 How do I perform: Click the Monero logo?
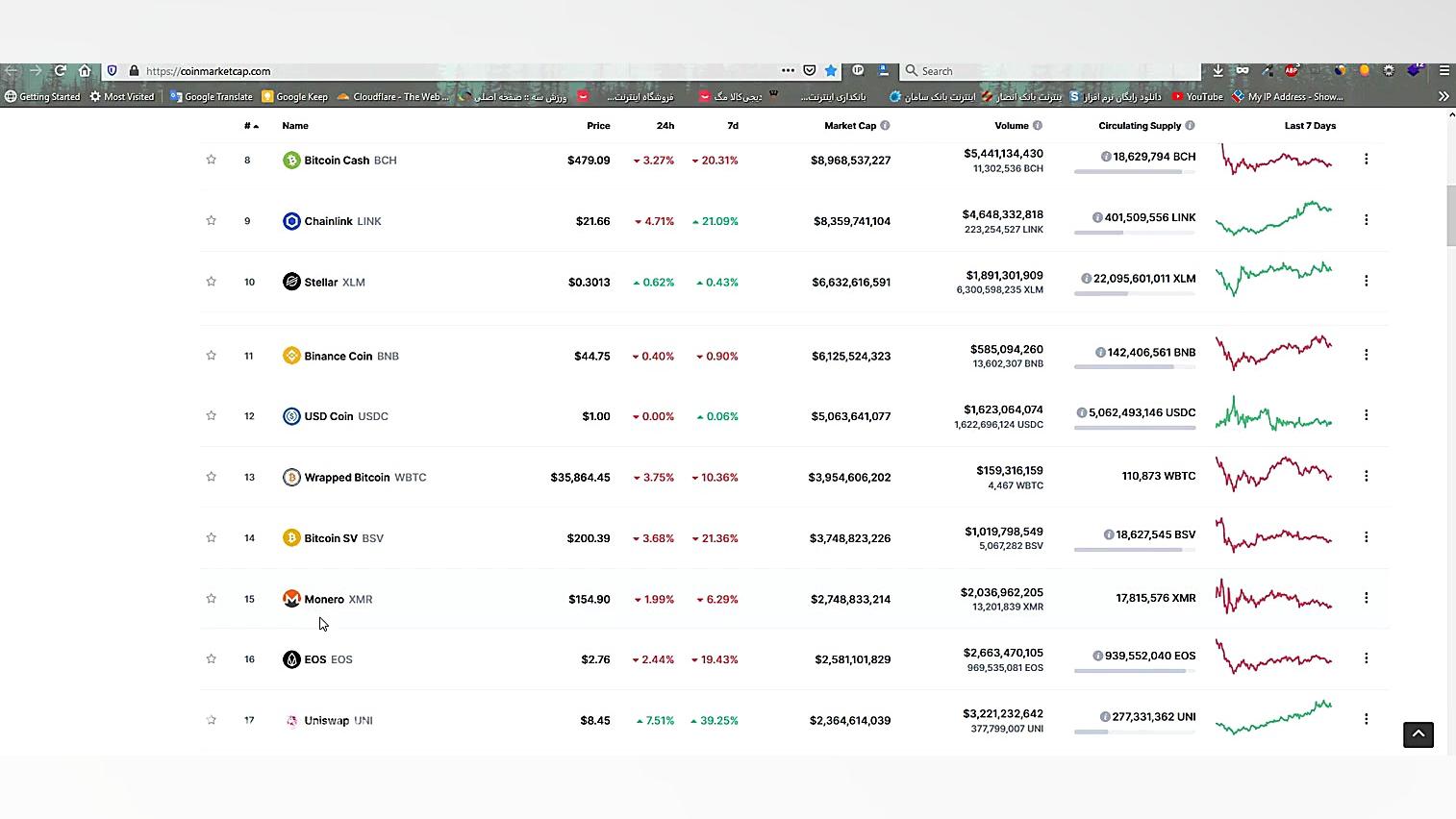pos(291,599)
